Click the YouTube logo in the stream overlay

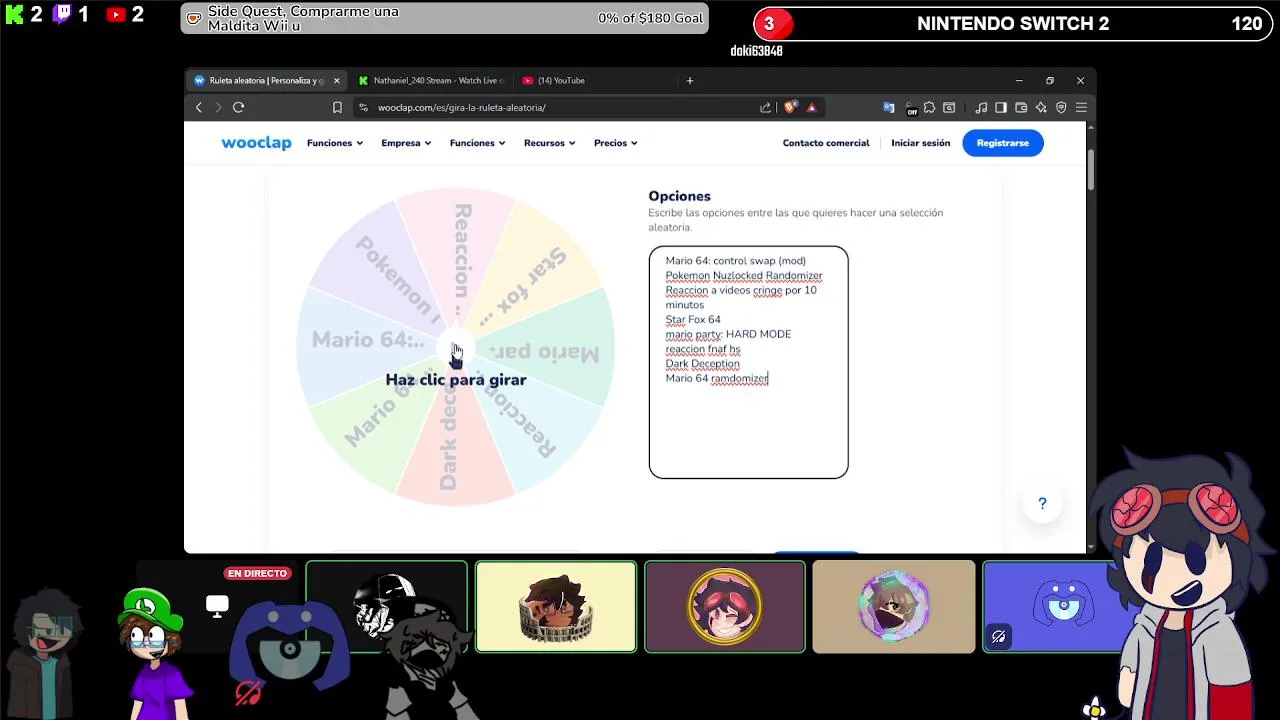(x=116, y=14)
